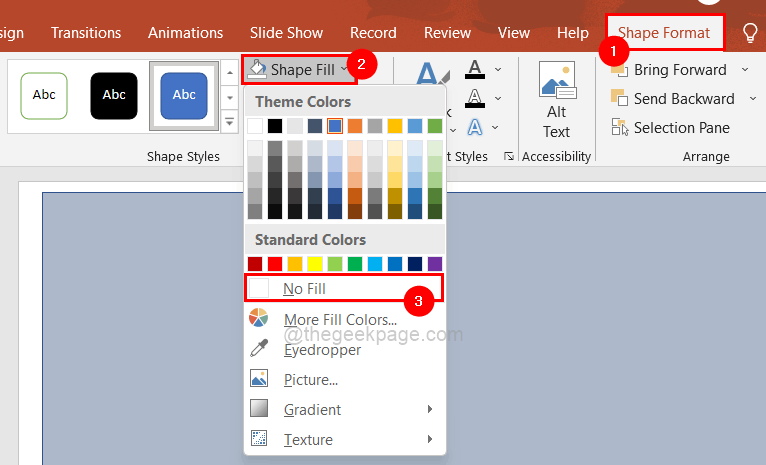Open More Fill Colors color wheel option

pos(340,320)
